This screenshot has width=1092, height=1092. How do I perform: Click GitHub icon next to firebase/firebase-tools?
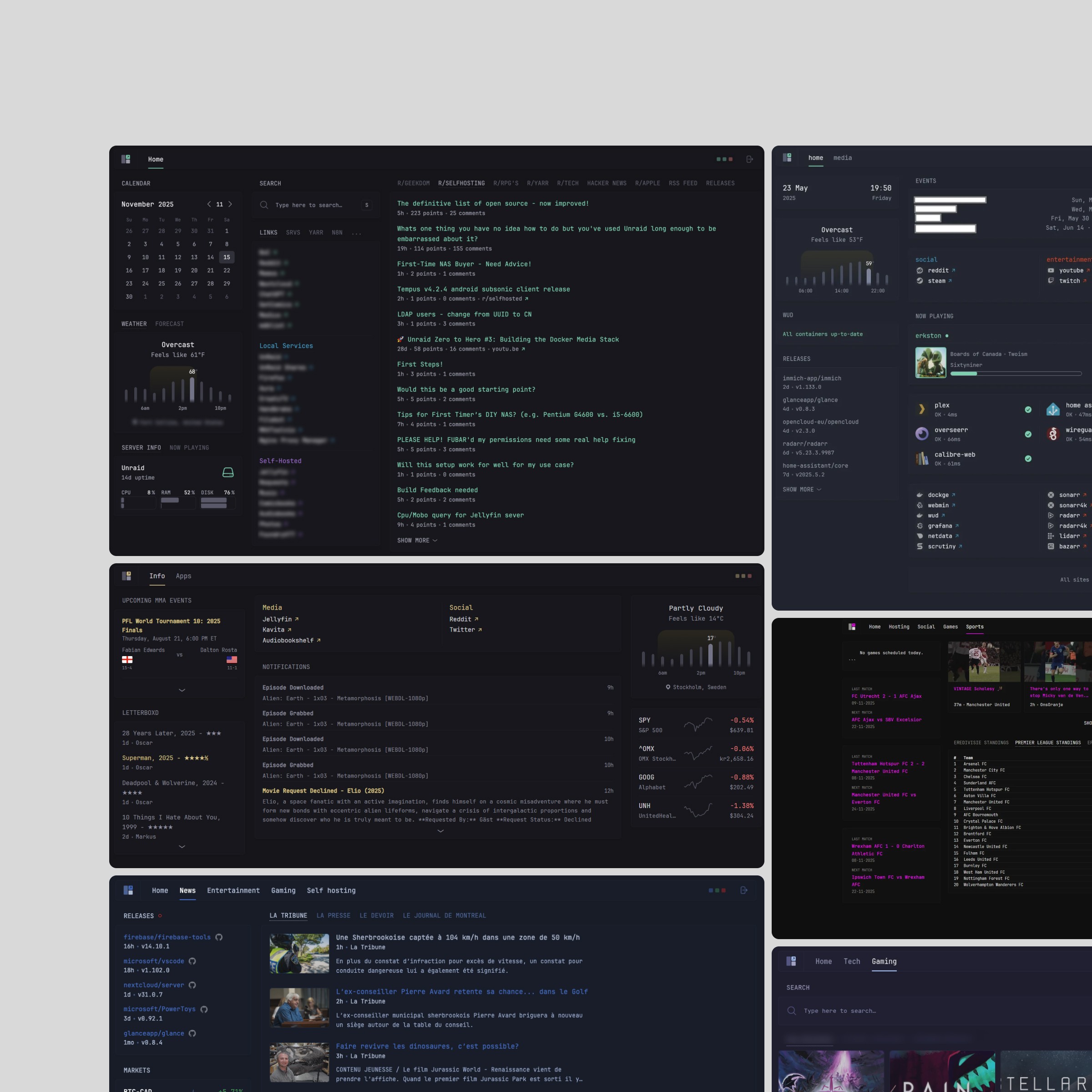219,937
